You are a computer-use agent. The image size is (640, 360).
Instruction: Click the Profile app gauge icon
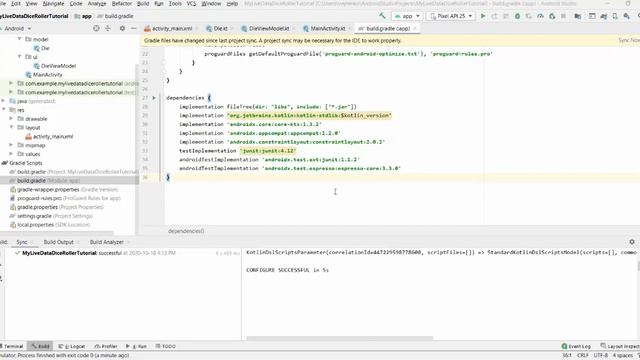tap(540, 16)
